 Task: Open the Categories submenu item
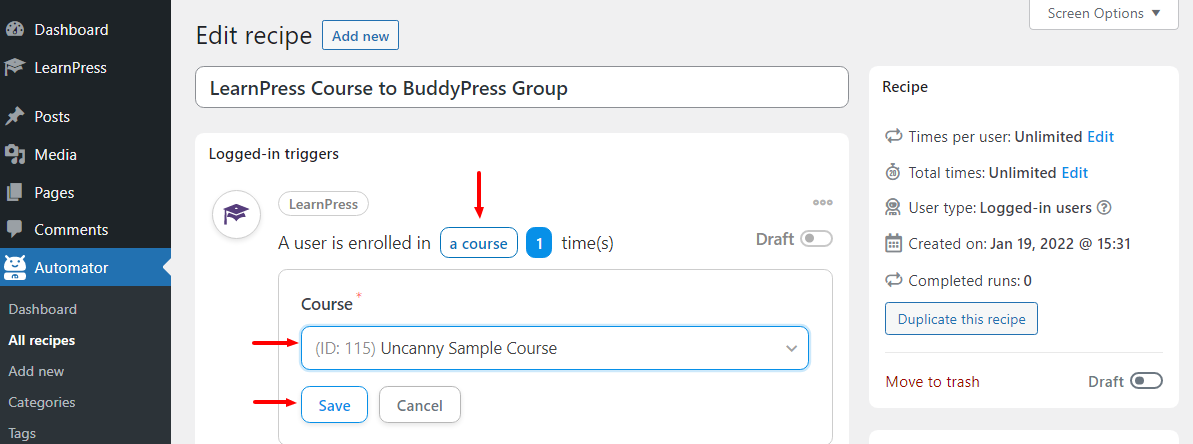42,402
